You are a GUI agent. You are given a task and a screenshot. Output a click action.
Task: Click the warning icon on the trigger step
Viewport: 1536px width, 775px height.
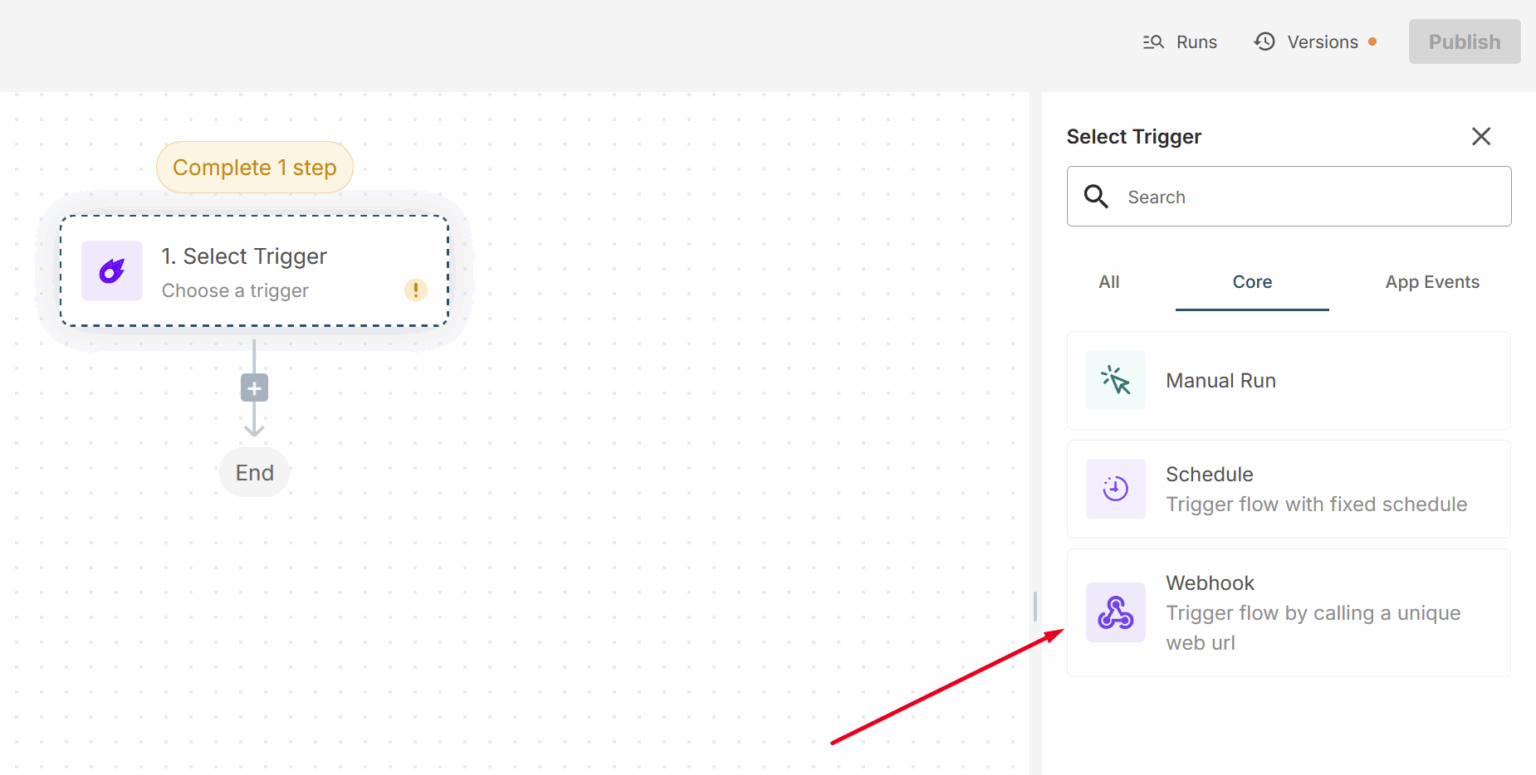(x=415, y=290)
